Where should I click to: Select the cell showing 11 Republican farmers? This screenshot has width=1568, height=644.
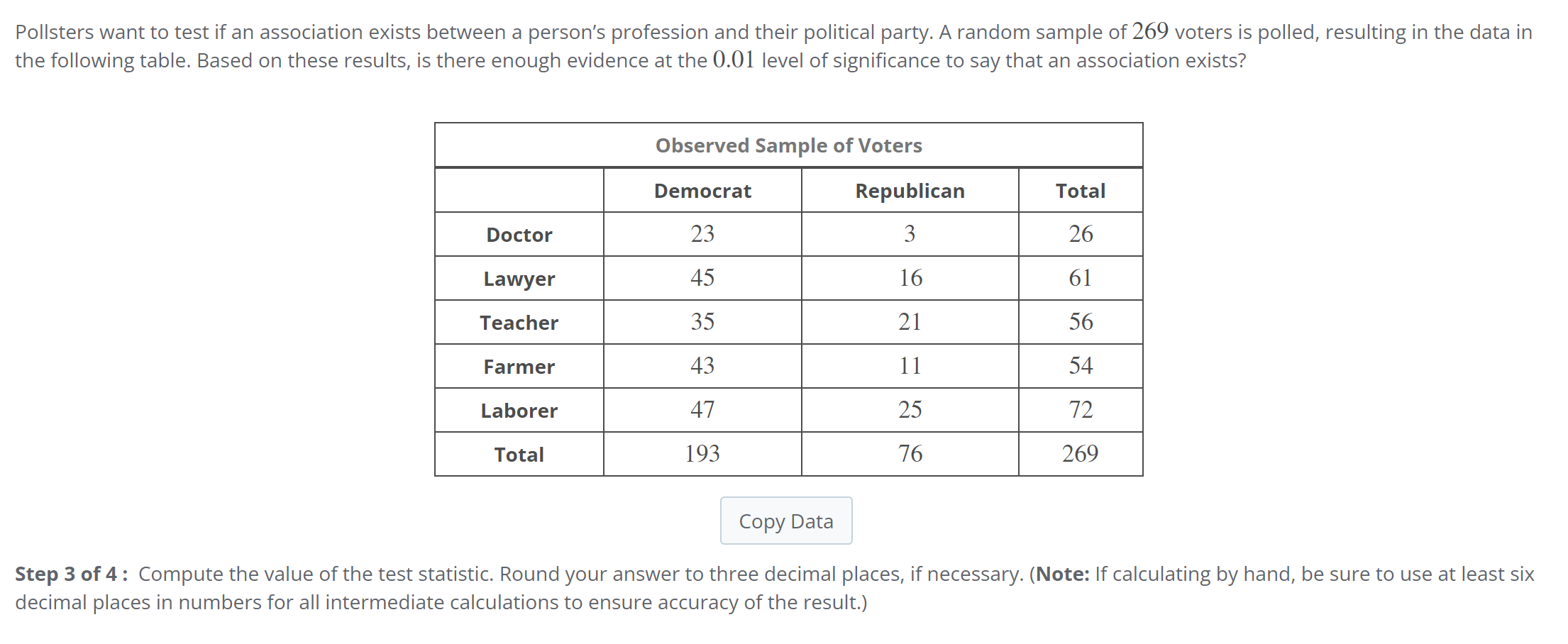pyautogui.click(x=910, y=366)
